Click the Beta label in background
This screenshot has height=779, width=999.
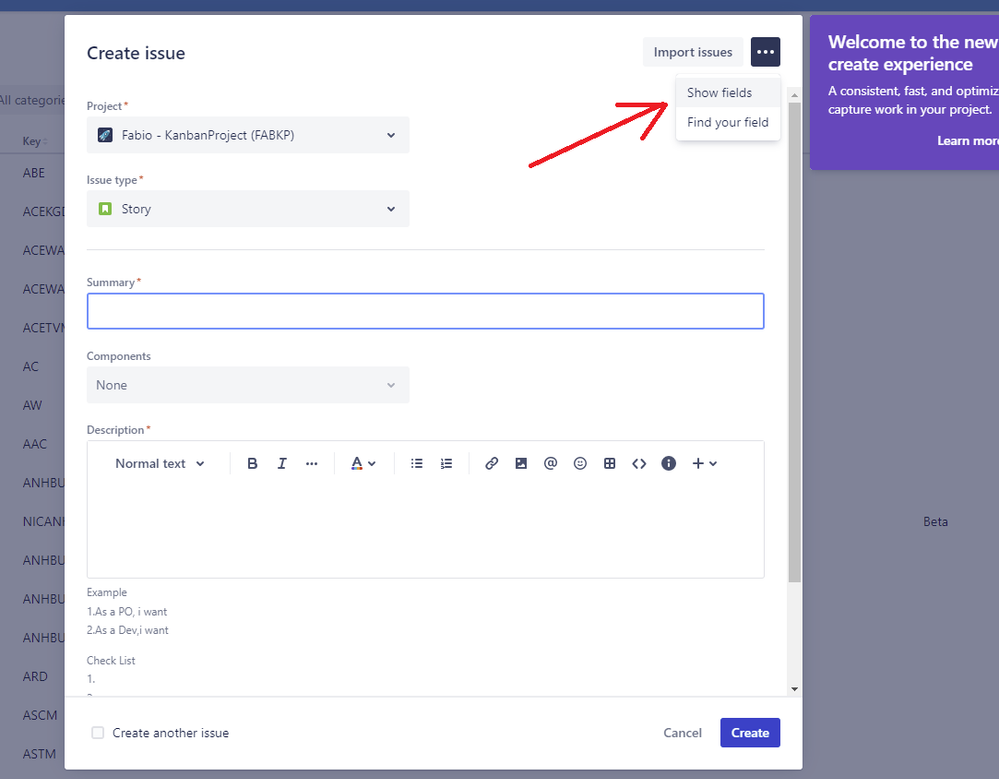click(935, 522)
